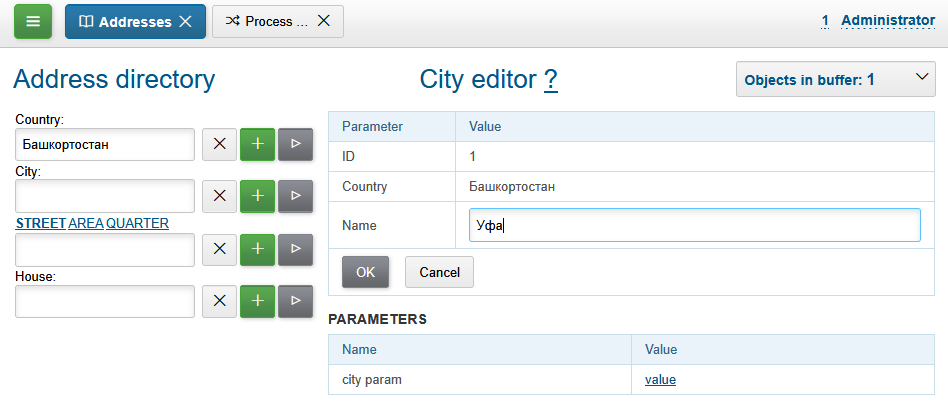Add a new city with plus button
Viewport: 948px width, 410px height.
257,196
